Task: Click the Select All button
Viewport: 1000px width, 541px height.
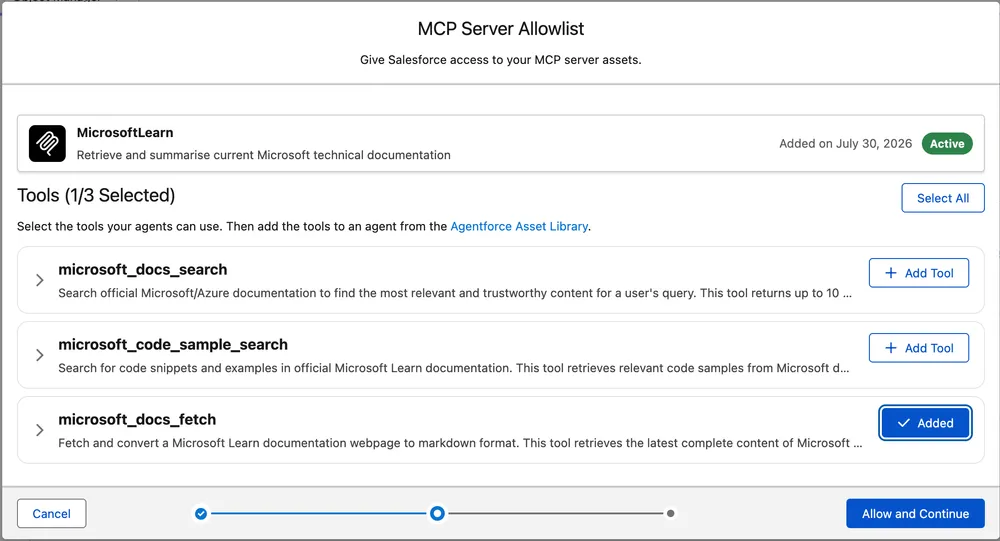Action: pyautogui.click(x=943, y=198)
